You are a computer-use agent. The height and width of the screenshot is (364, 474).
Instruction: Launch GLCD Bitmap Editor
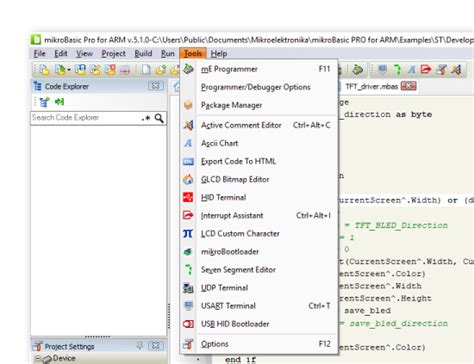[259, 179]
